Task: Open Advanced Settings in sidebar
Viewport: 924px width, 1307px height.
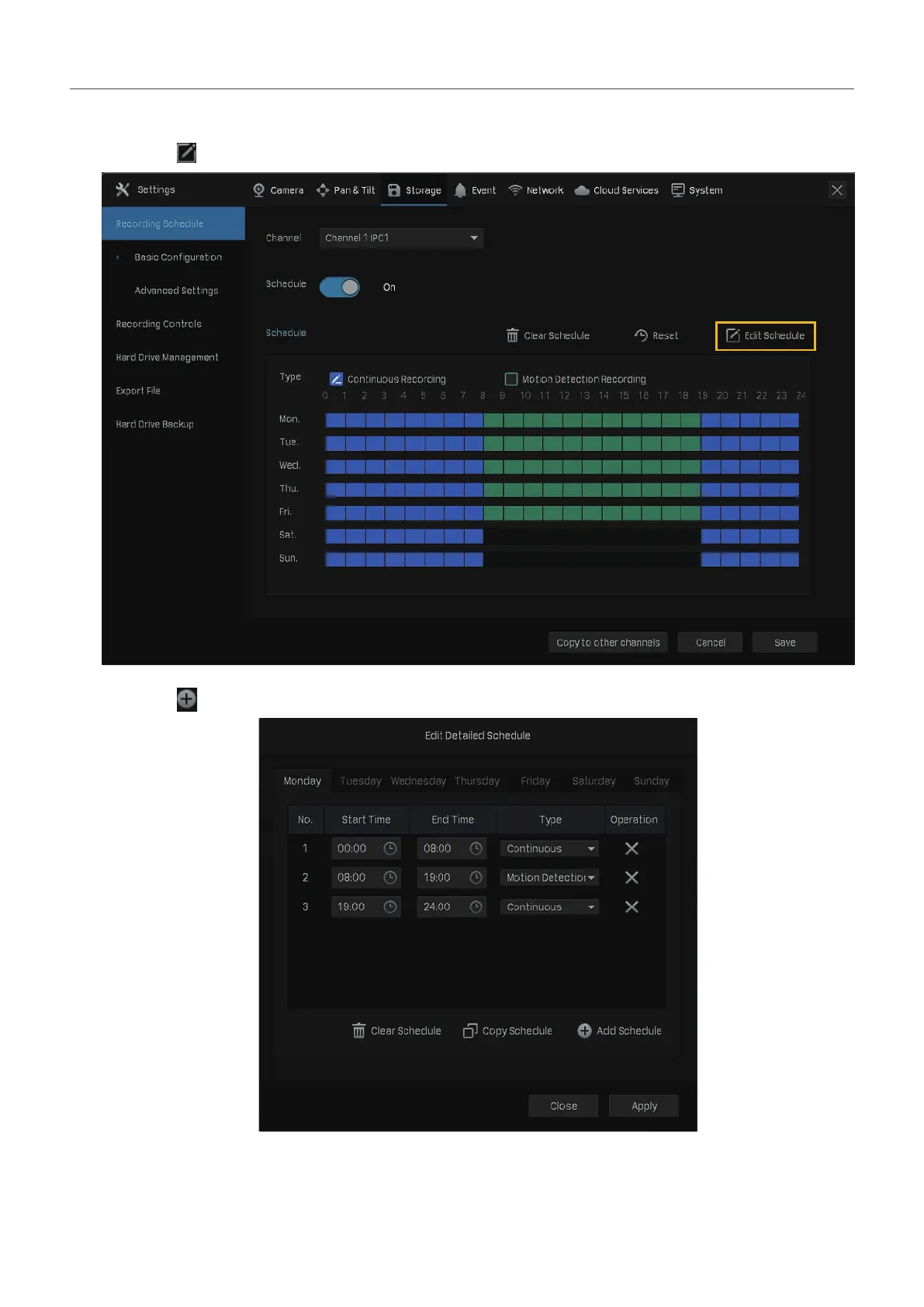Action: coord(176,290)
